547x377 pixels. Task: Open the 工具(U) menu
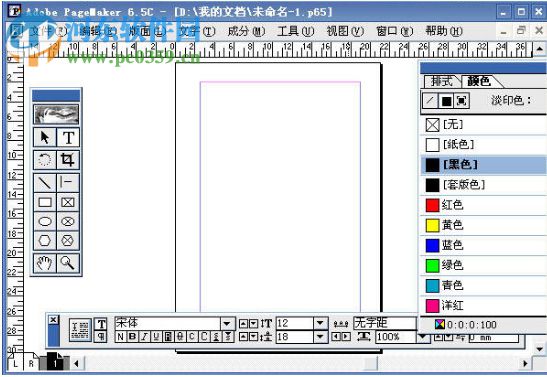pyautogui.click(x=295, y=31)
